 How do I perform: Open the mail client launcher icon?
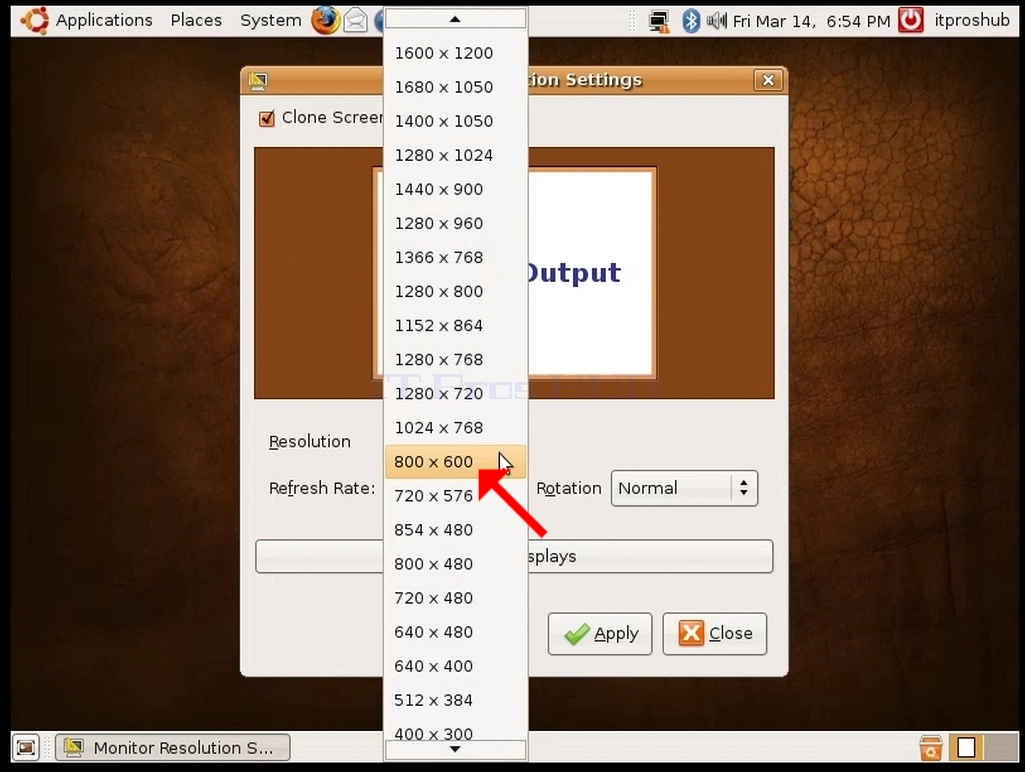355,21
